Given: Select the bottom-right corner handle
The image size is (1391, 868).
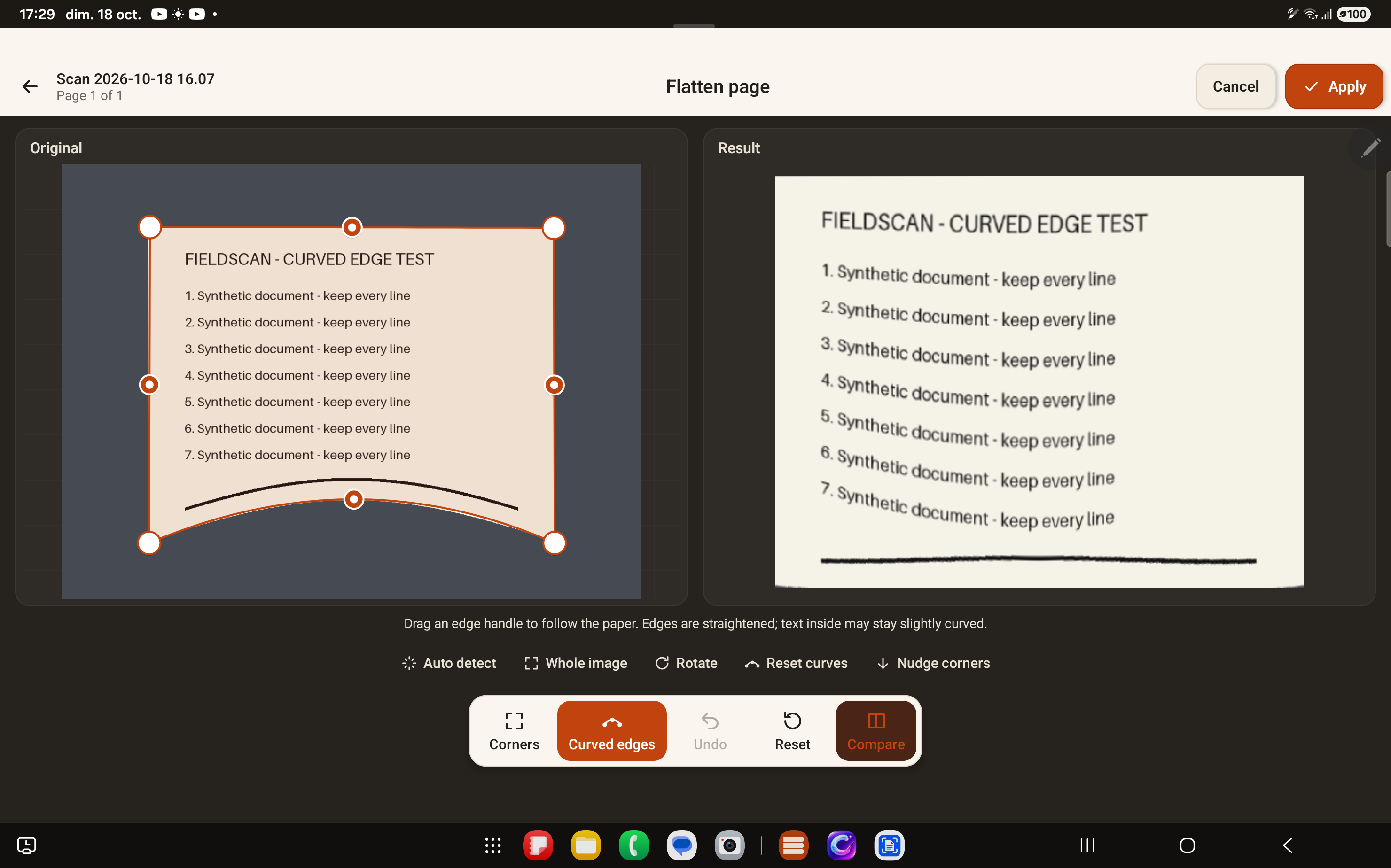Looking at the screenshot, I should (554, 542).
